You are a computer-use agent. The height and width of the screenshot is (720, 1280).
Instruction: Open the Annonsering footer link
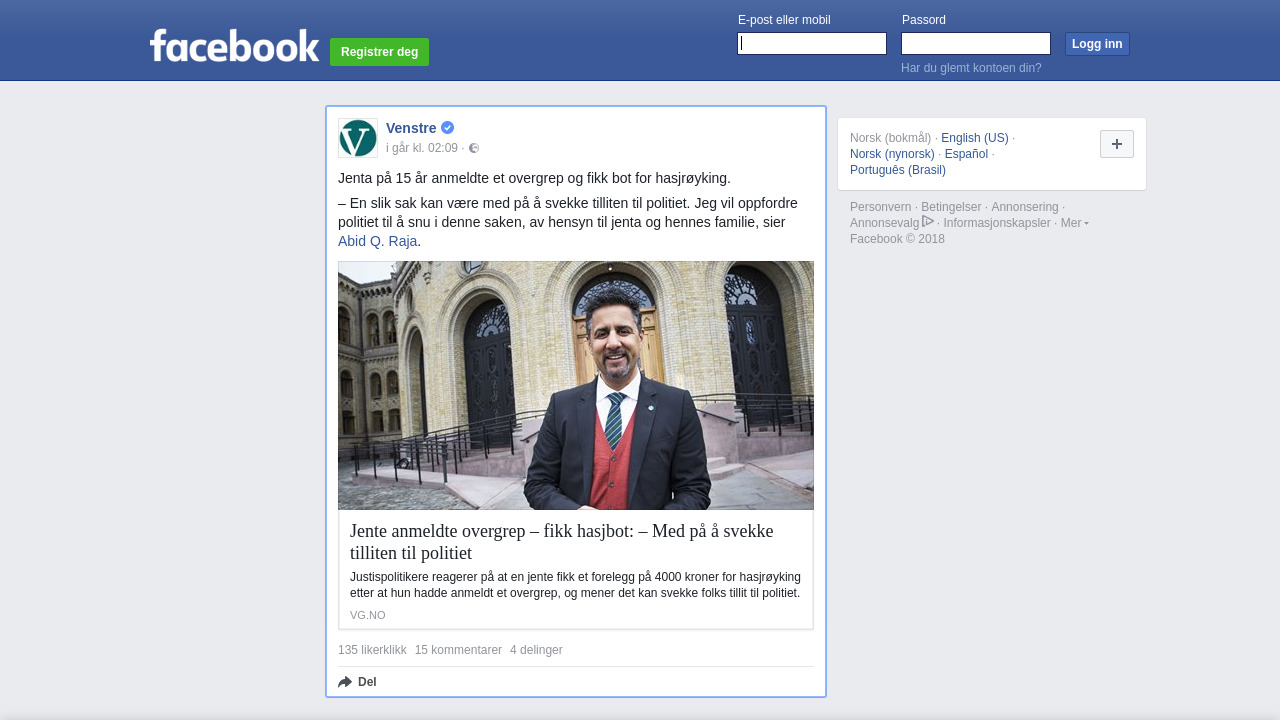[x=1025, y=207]
